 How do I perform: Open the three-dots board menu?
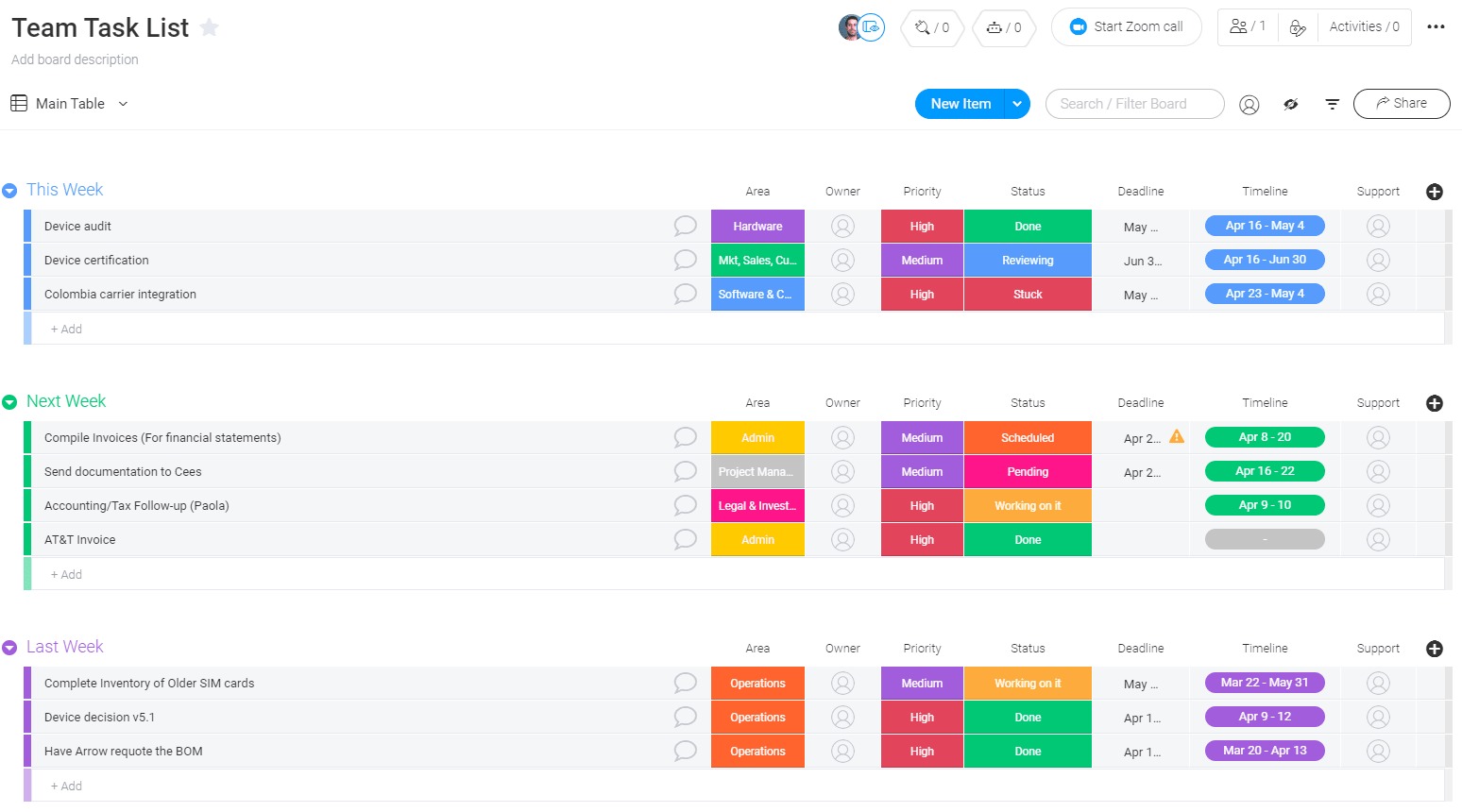pos(1436,27)
